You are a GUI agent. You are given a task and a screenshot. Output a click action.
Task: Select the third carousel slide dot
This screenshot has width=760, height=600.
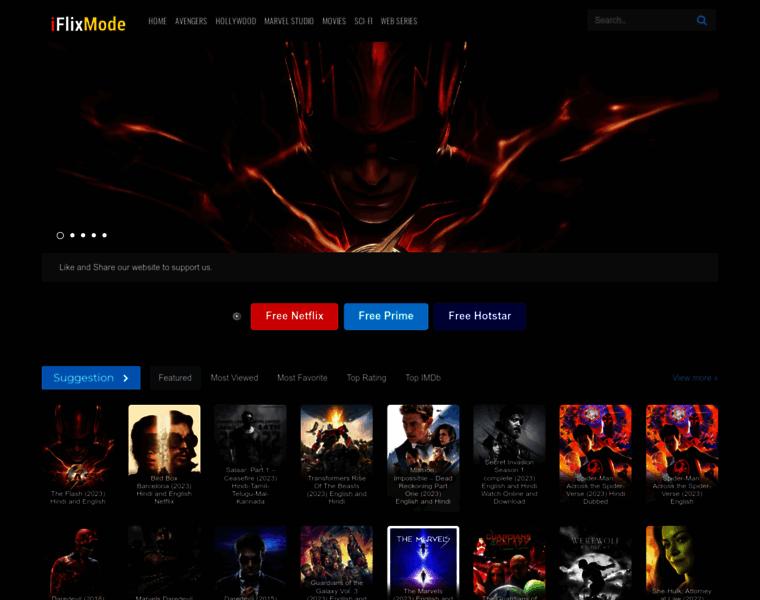point(83,236)
